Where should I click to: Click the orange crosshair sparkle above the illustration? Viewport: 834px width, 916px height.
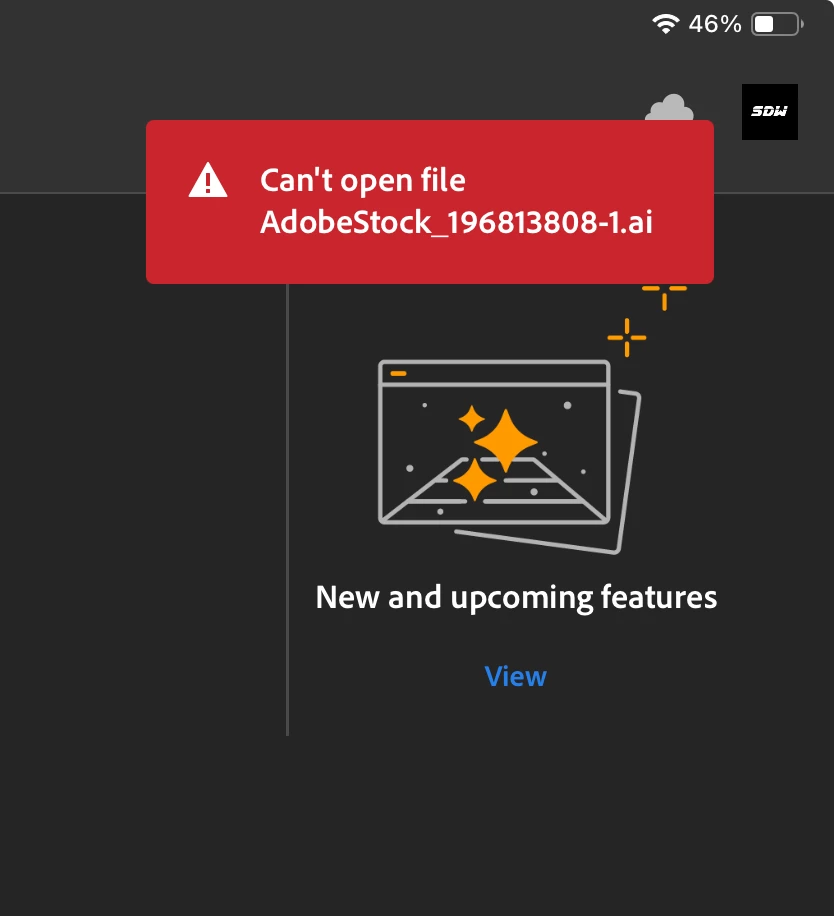click(627, 338)
